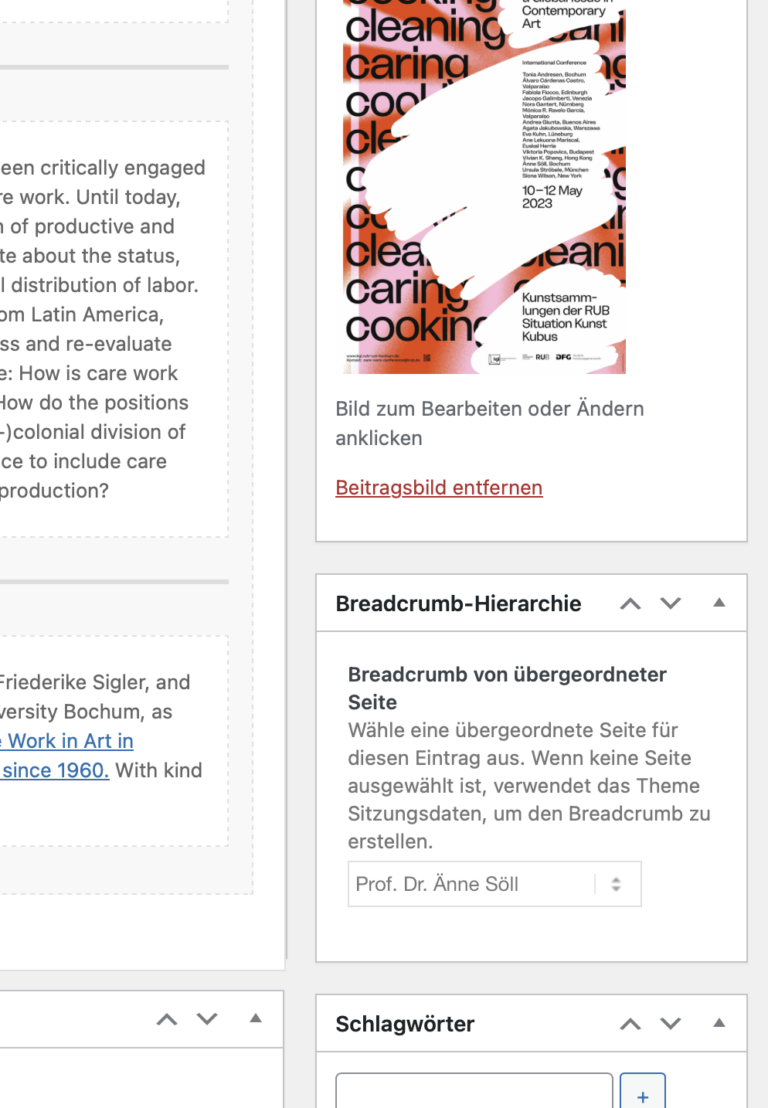Open the 'Work in Art in' link
Image resolution: width=768 pixels, height=1108 pixels.
coord(67,741)
